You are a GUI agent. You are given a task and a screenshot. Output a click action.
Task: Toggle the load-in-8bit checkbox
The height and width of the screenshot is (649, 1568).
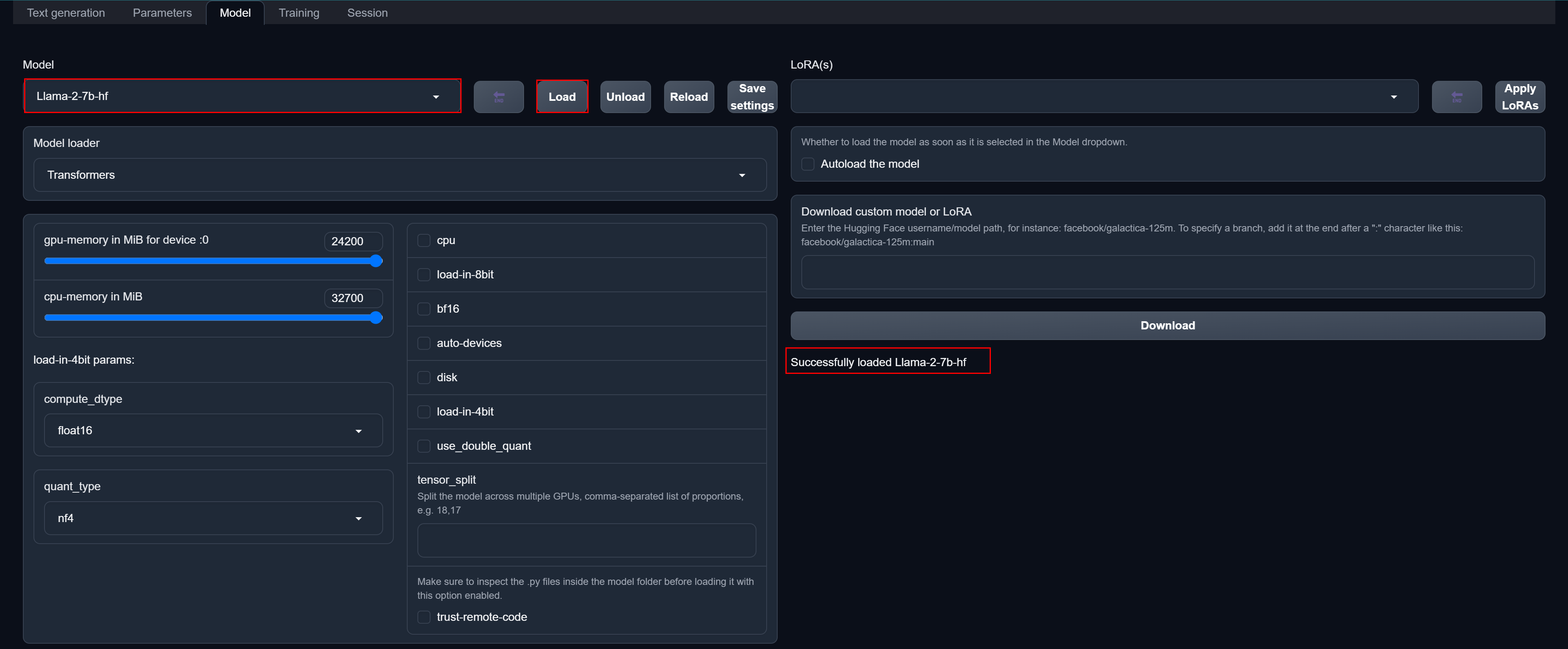[x=424, y=275]
